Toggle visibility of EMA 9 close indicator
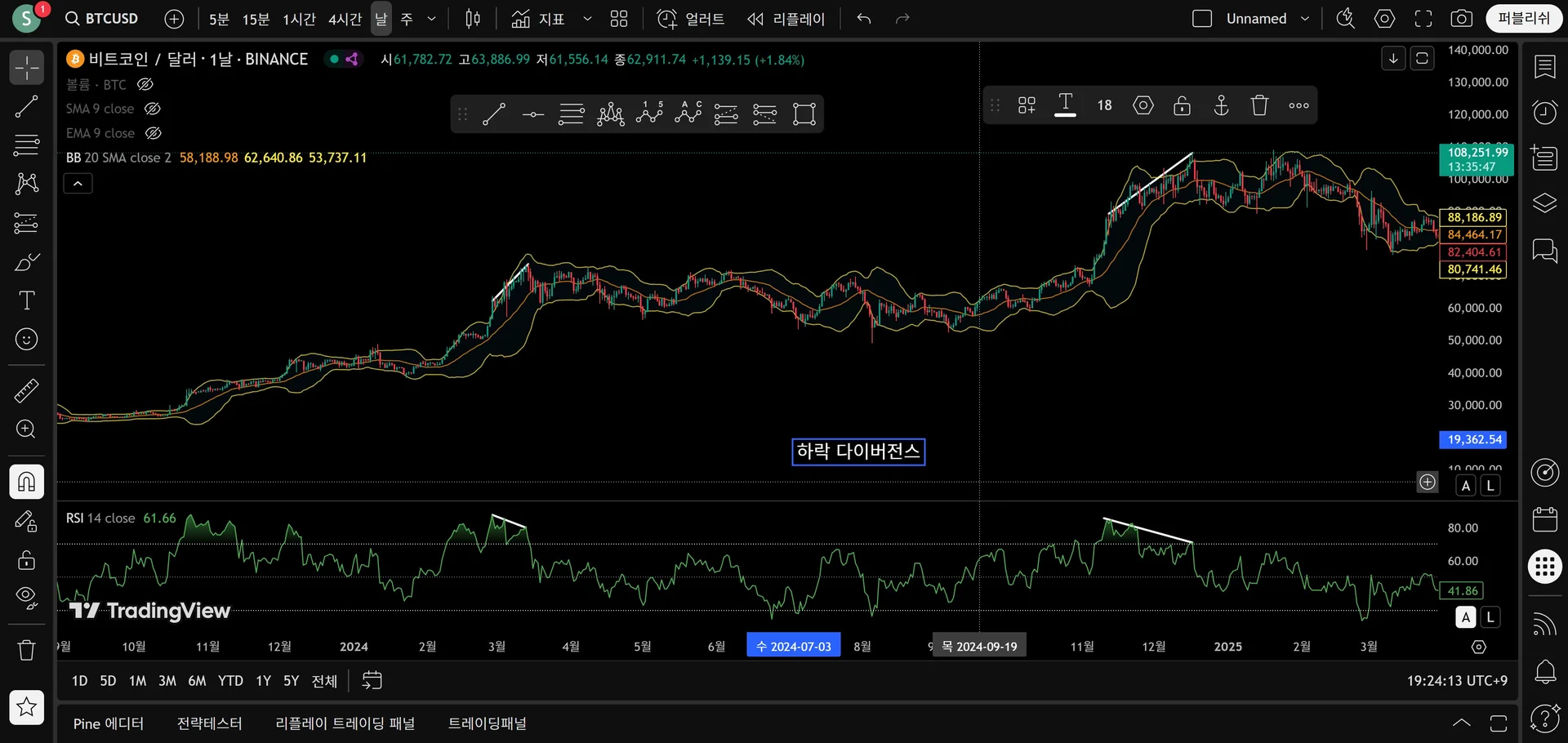1568x743 pixels. coord(154,133)
